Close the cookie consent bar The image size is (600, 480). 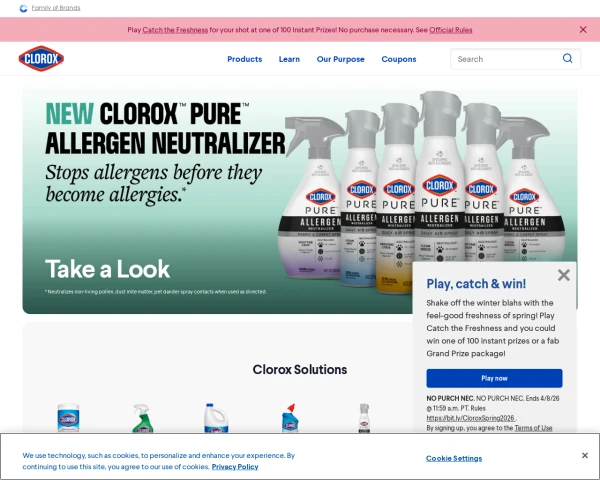pos(585,455)
